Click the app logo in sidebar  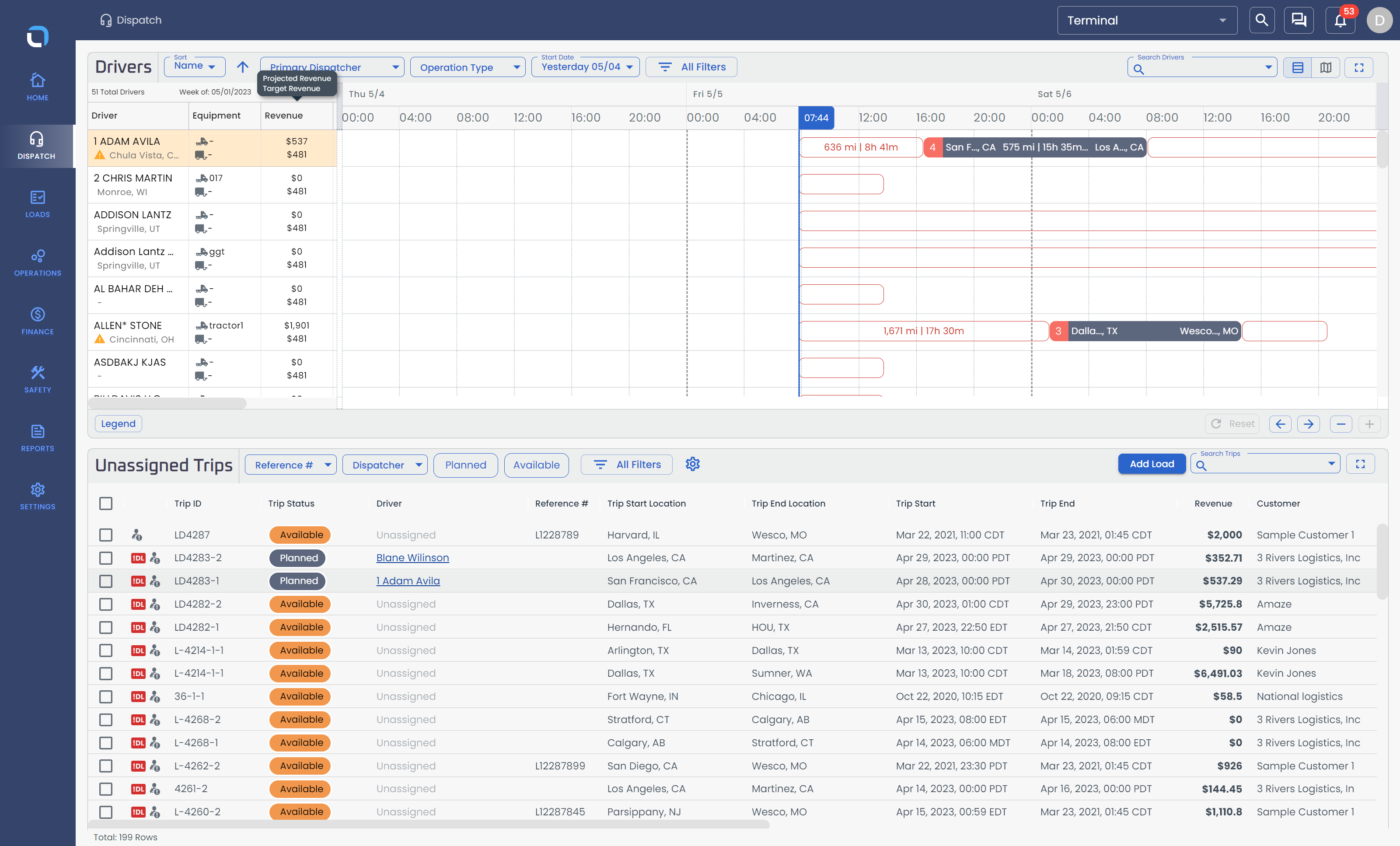(x=38, y=37)
